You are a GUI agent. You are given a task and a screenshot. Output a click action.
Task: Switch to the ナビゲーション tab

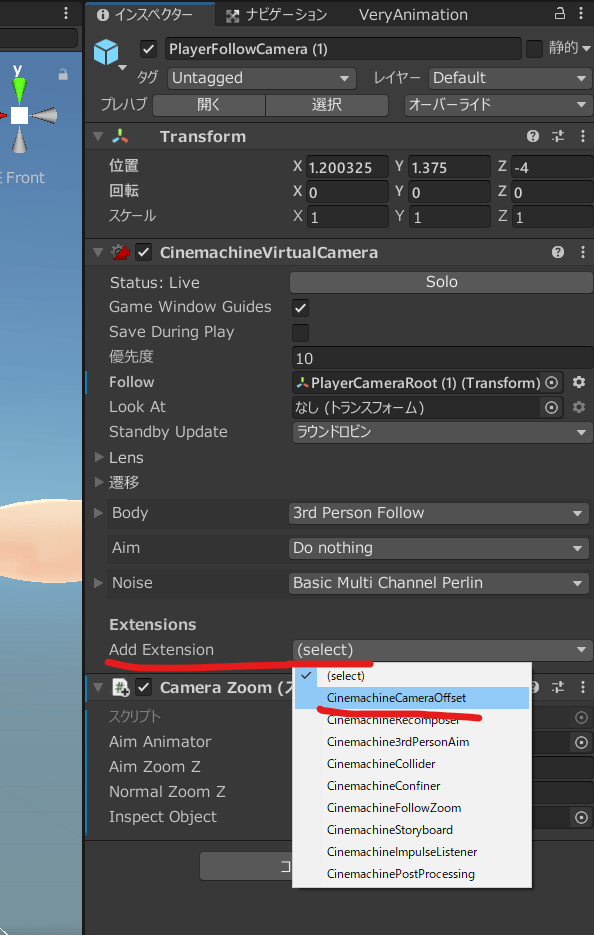click(x=277, y=14)
